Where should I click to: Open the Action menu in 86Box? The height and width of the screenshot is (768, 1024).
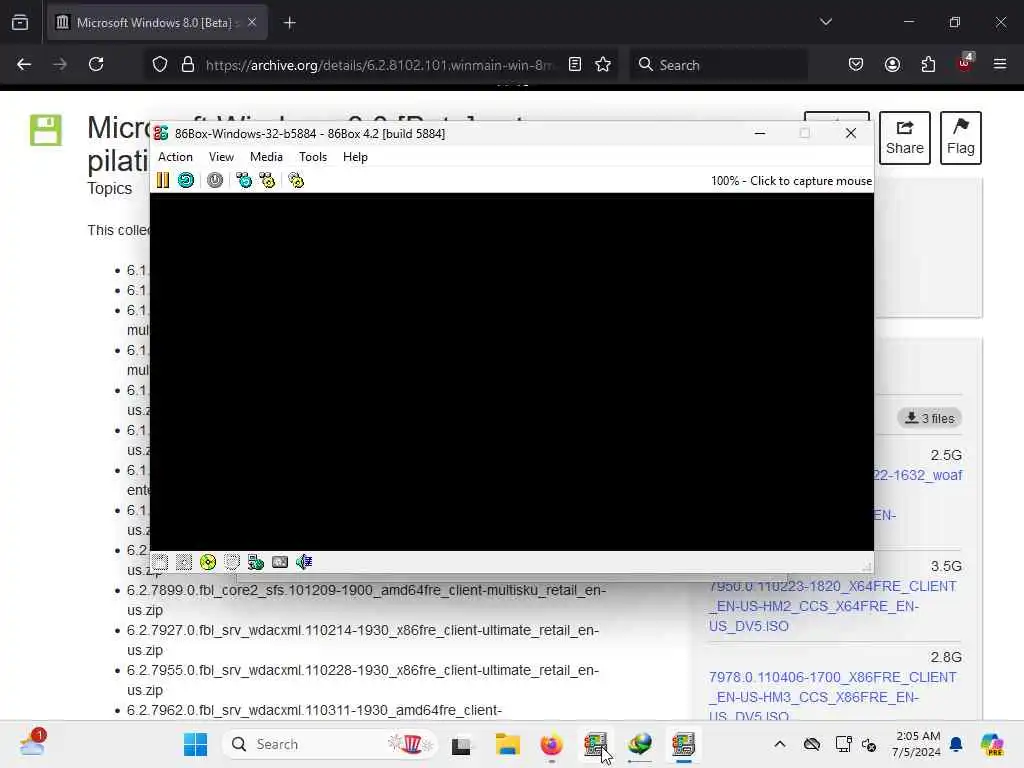(176, 157)
